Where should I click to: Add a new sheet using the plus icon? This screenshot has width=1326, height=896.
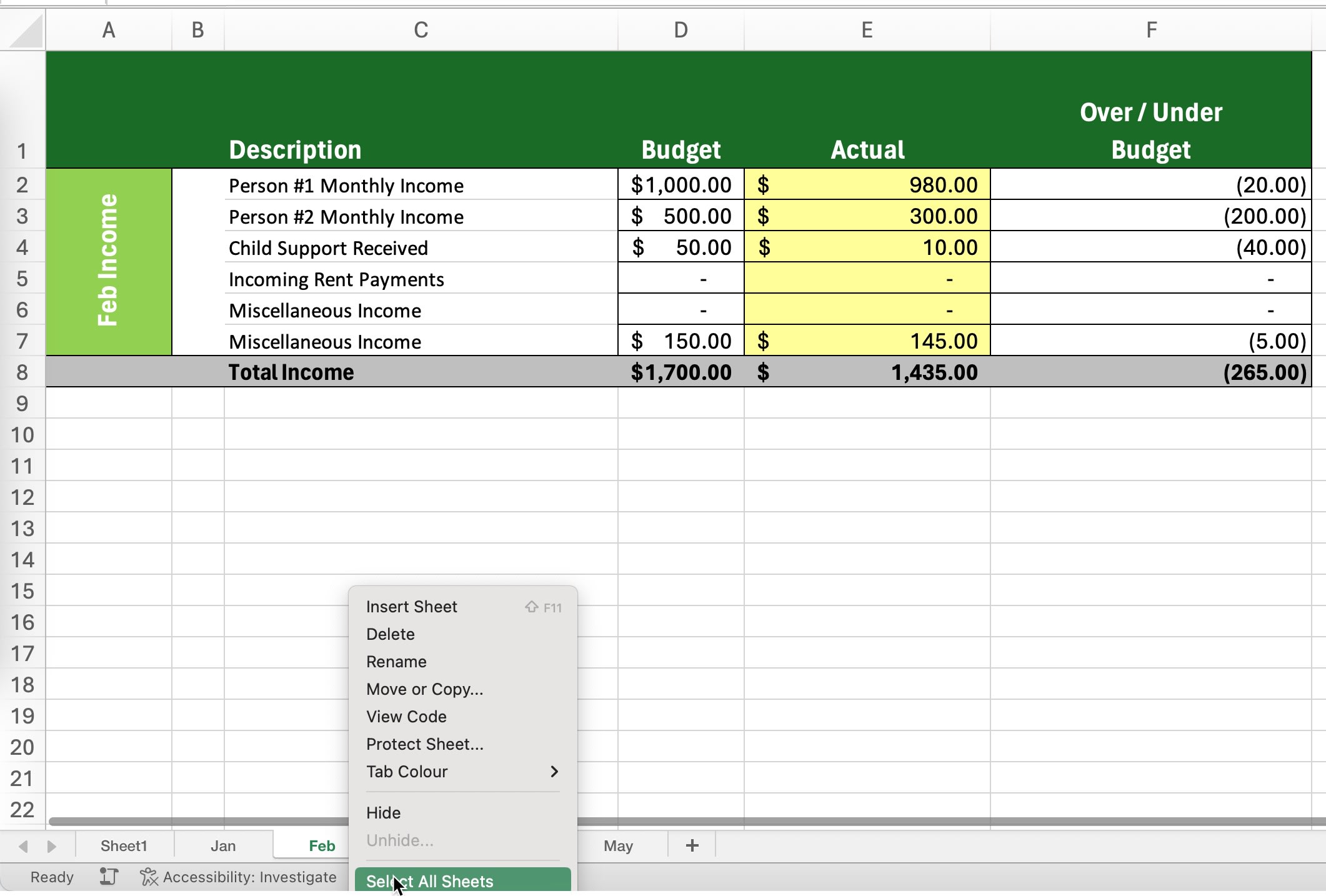(691, 845)
